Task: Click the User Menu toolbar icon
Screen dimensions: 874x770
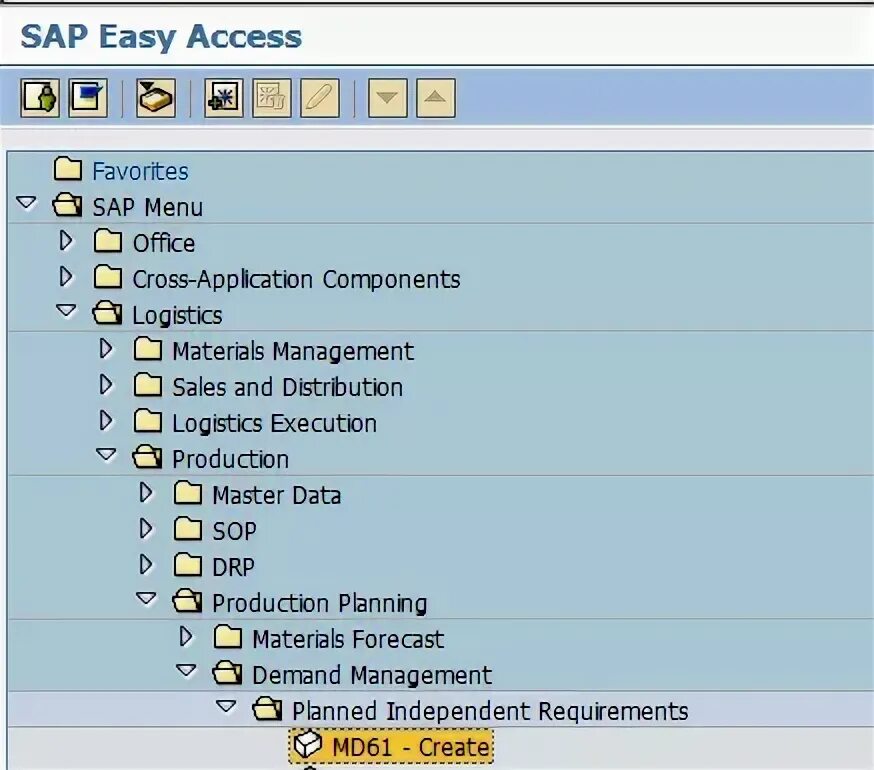Action: click(40, 98)
